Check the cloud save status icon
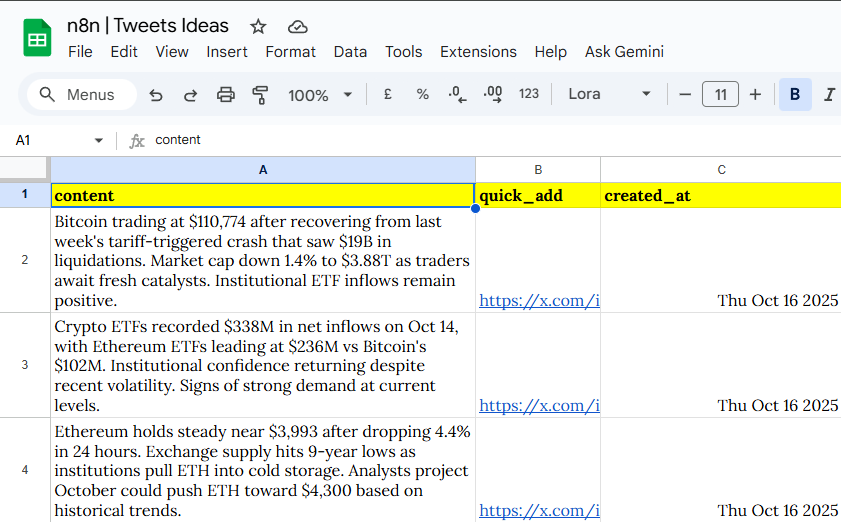Image resolution: width=841 pixels, height=522 pixels. click(x=297, y=27)
